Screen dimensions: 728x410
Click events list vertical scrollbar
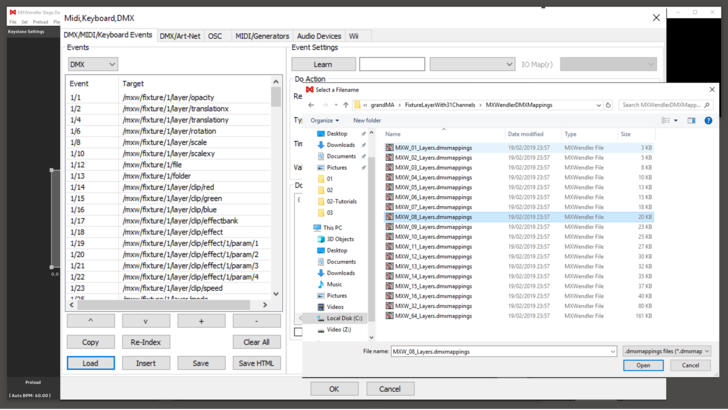(276, 188)
